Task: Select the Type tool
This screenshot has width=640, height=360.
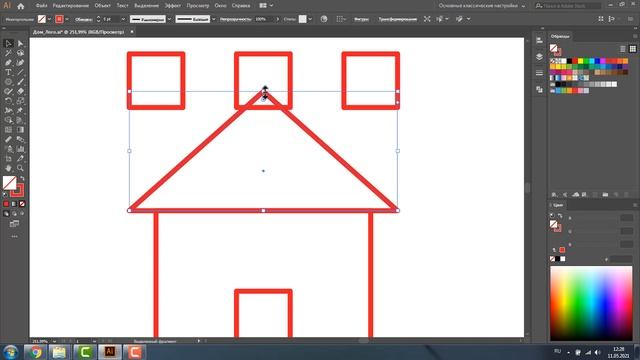Action: click(8, 72)
